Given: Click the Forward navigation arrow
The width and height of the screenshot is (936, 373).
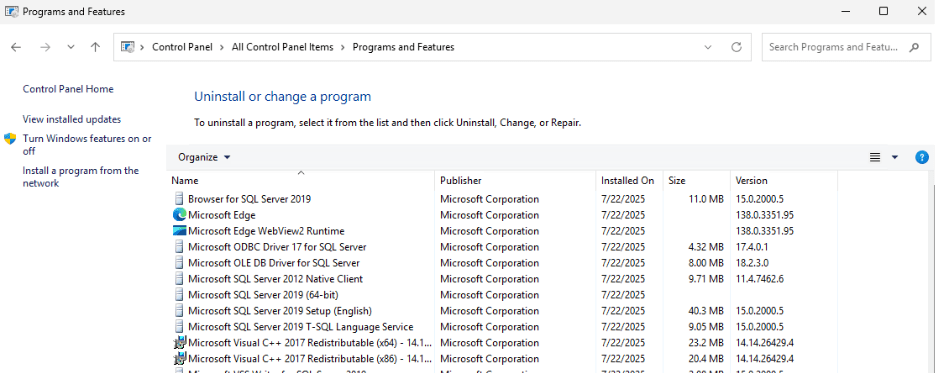Looking at the screenshot, I should coord(45,47).
